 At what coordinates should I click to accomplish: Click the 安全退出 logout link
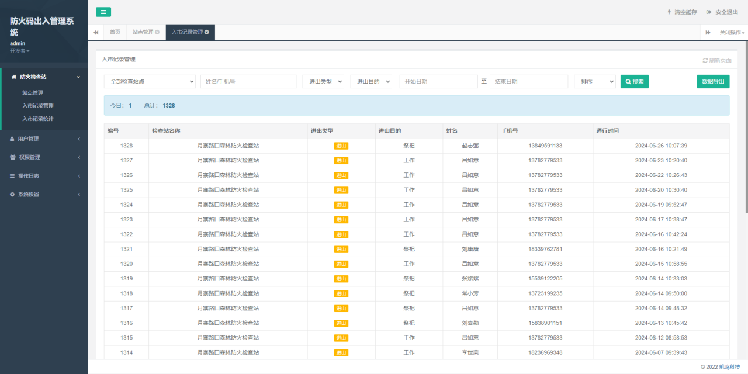tap(721, 12)
